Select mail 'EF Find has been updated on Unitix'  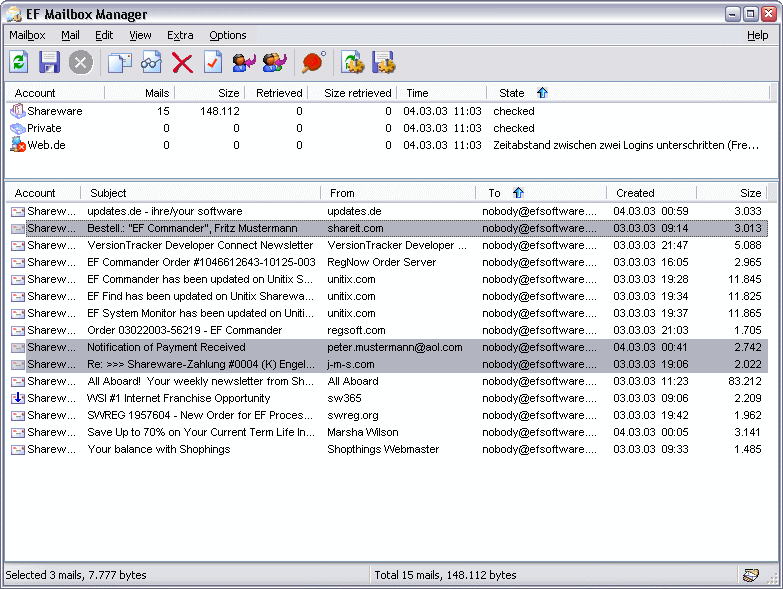point(387,296)
